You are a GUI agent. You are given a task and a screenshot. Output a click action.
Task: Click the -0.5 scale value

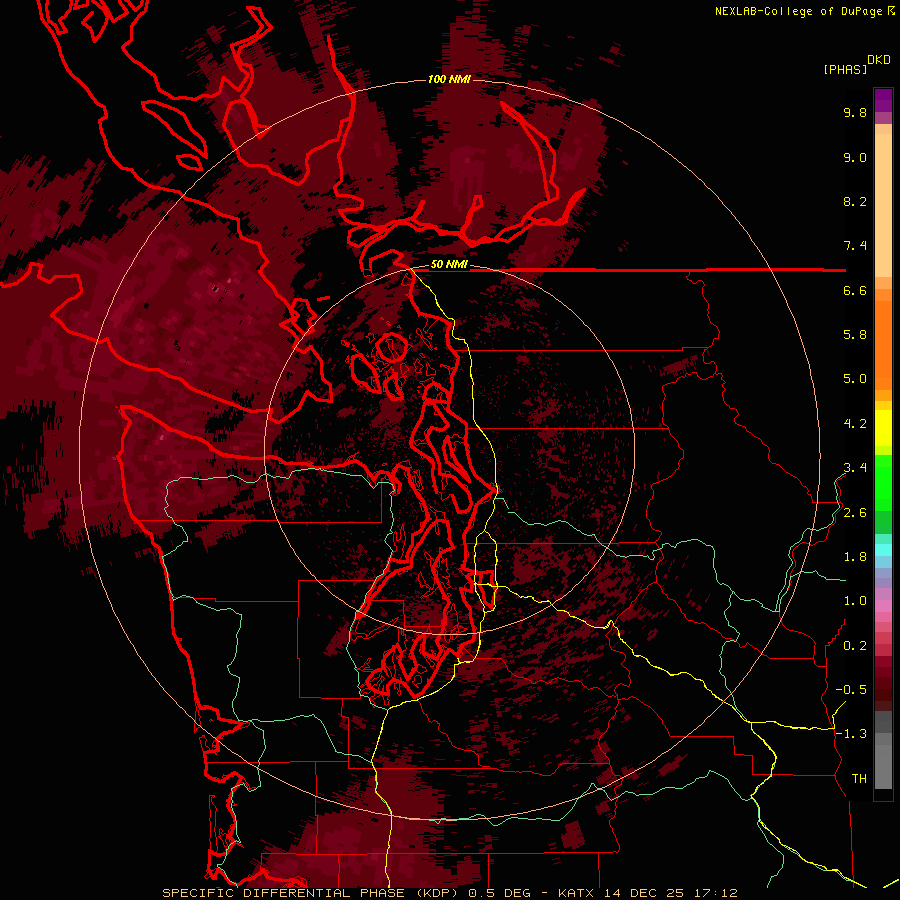(851, 690)
